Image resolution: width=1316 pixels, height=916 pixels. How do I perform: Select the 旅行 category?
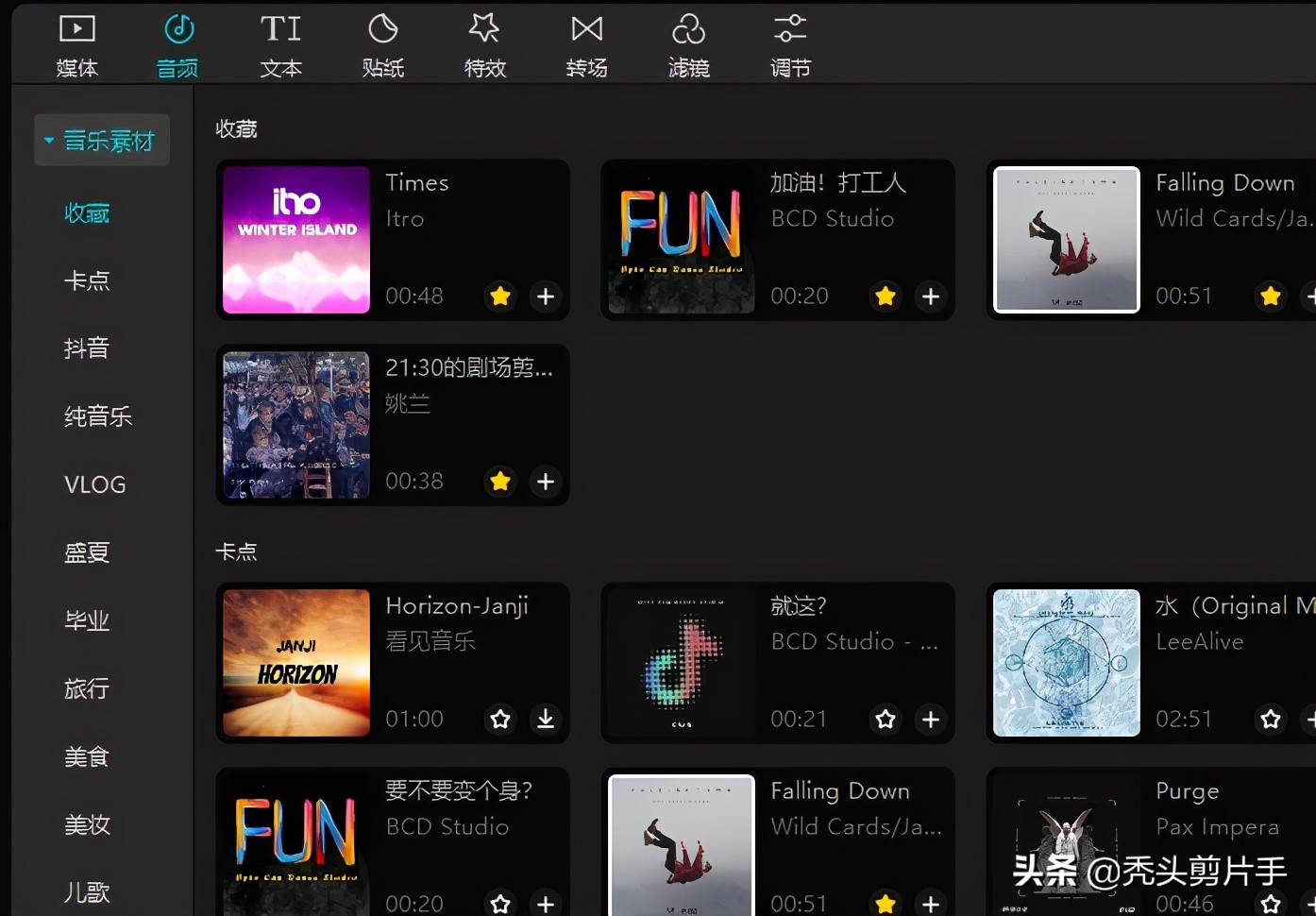87,688
